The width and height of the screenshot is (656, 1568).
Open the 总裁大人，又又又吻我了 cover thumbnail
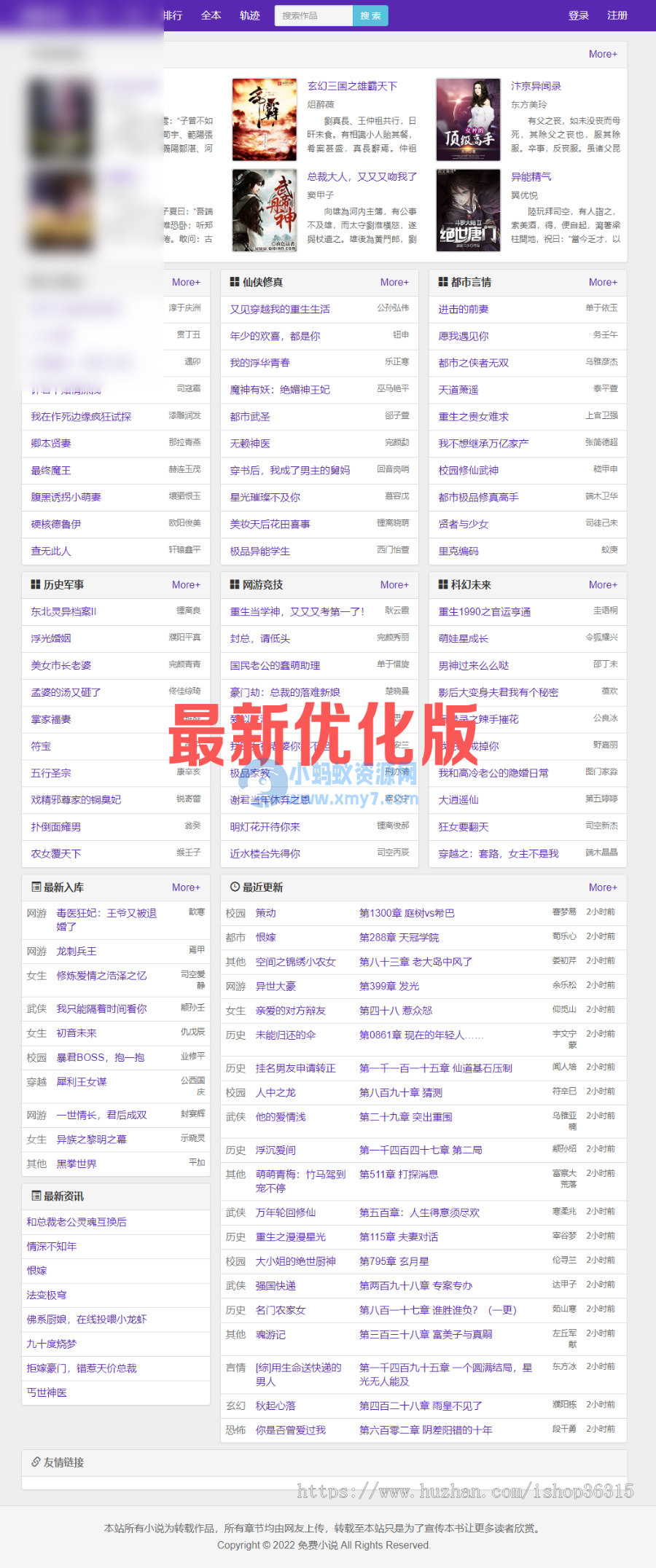pos(265,211)
